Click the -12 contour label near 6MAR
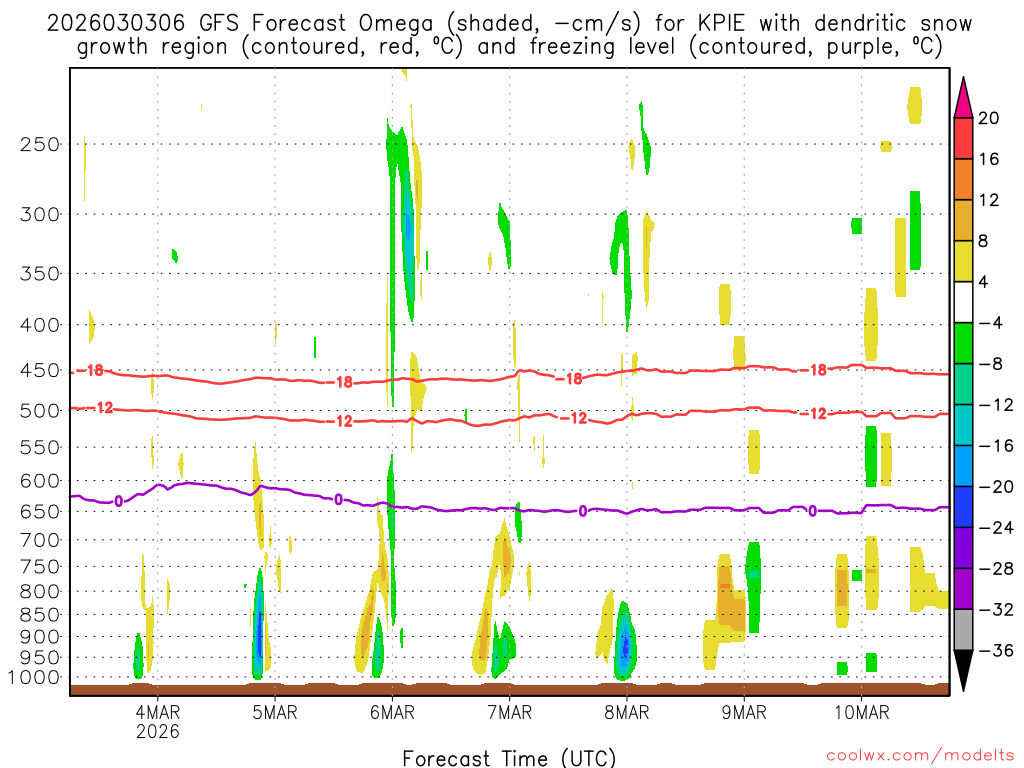 tap(341, 421)
